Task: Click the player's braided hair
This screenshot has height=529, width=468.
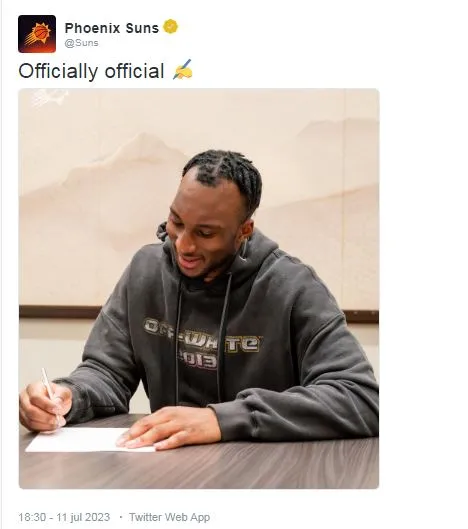Action: [x=224, y=177]
